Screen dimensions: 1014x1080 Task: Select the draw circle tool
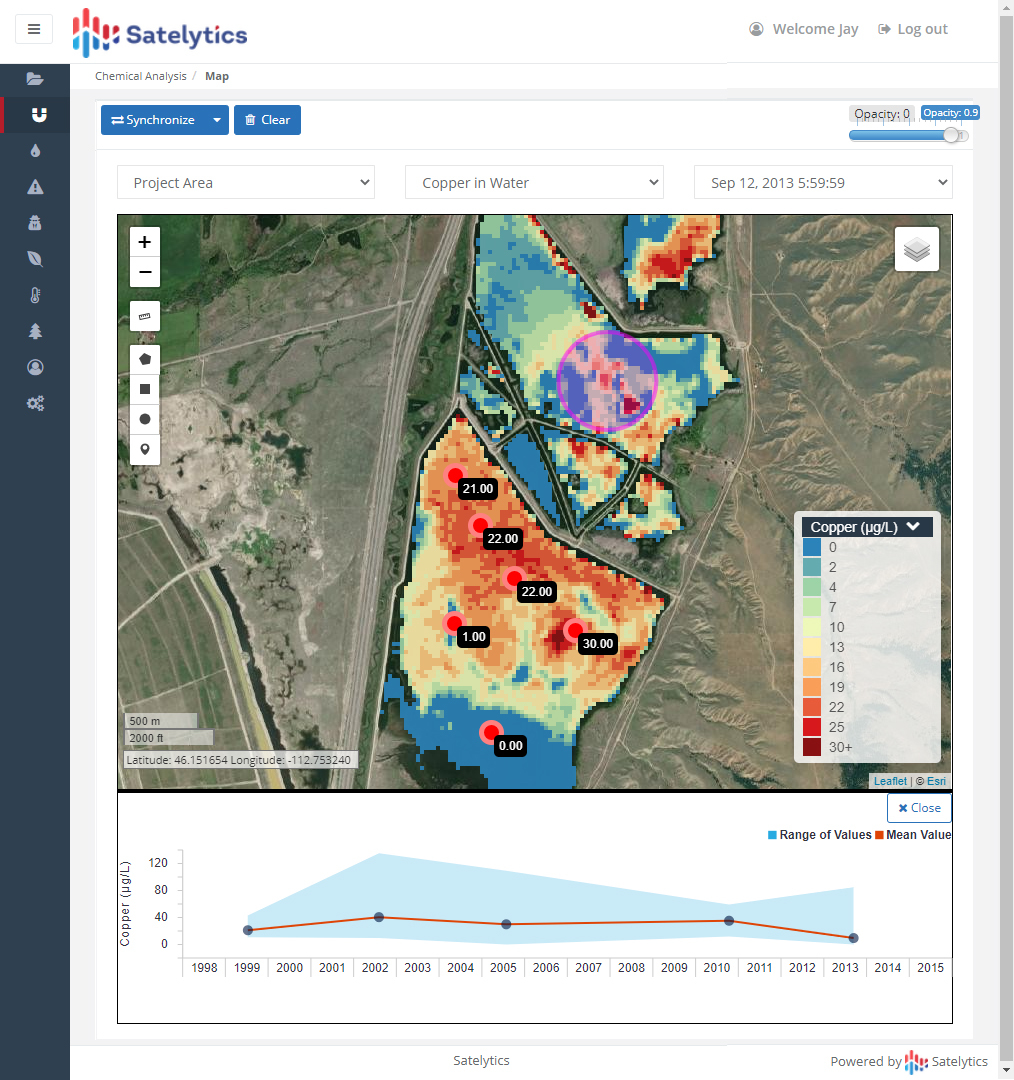tap(145, 419)
